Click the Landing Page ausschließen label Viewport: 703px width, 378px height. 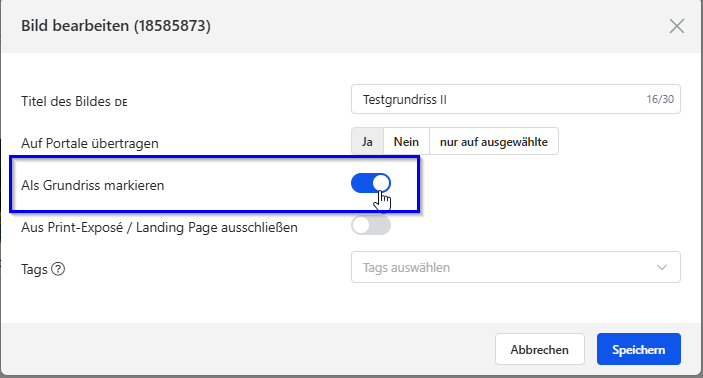pyautogui.click(x=159, y=227)
